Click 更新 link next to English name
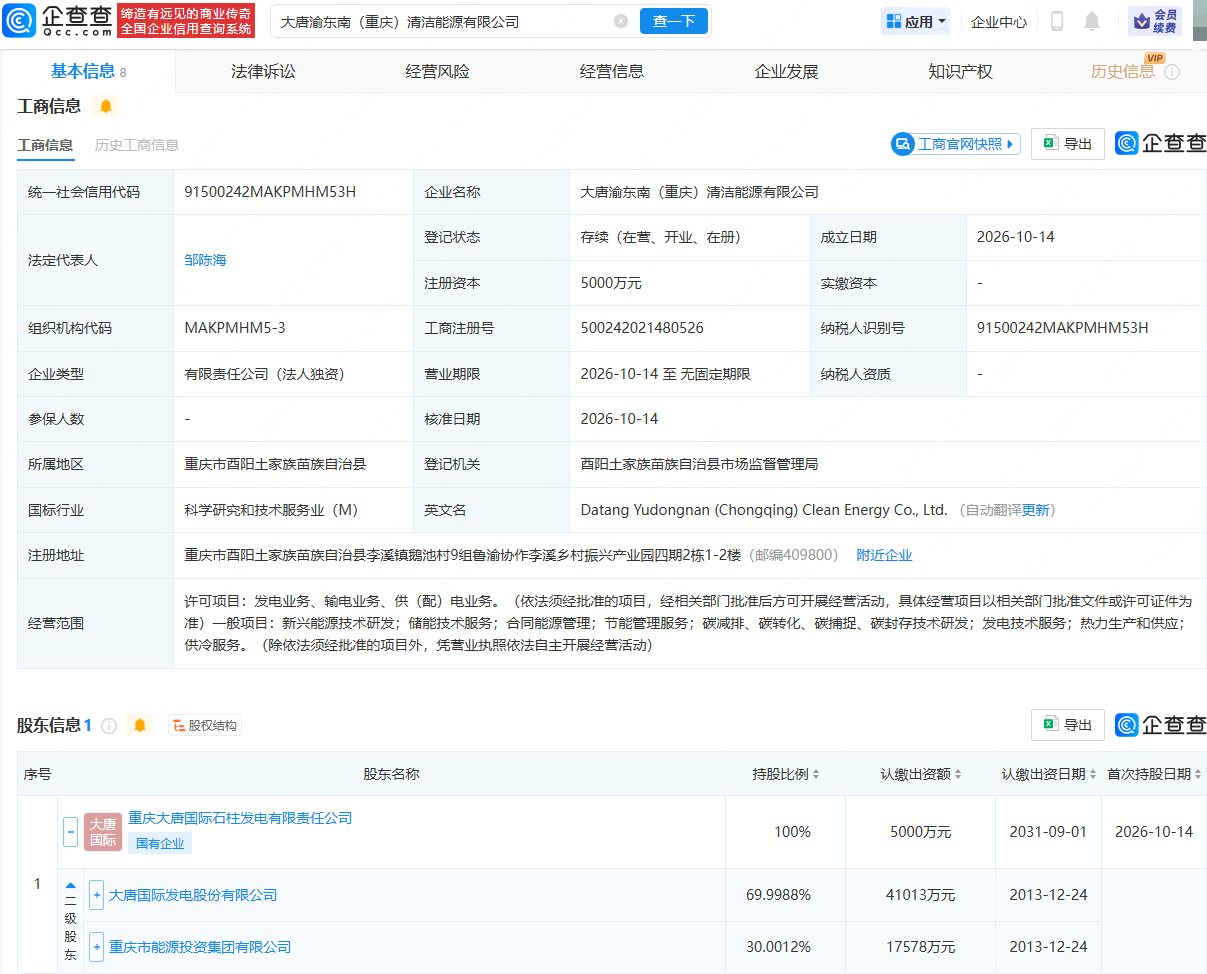The height and width of the screenshot is (974, 1207). tap(1036, 510)
